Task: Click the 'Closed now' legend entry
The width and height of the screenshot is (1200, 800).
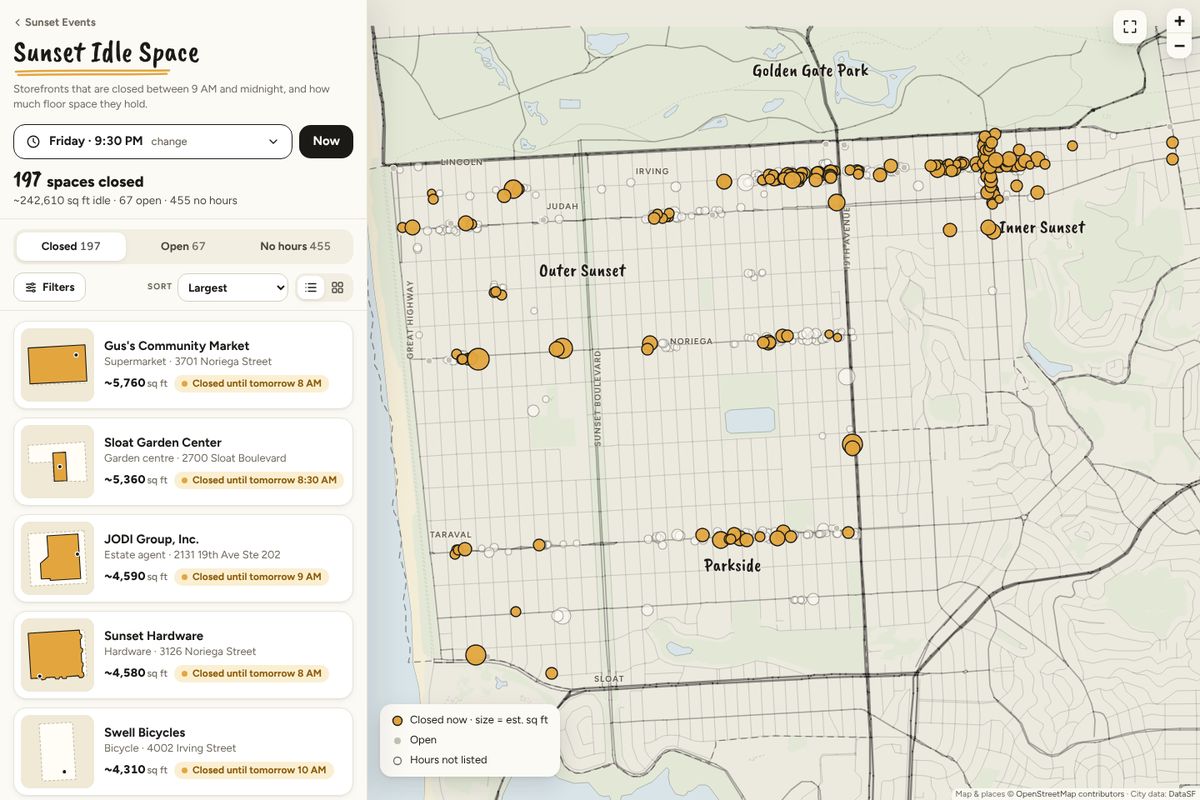Action: click(470, 720)
